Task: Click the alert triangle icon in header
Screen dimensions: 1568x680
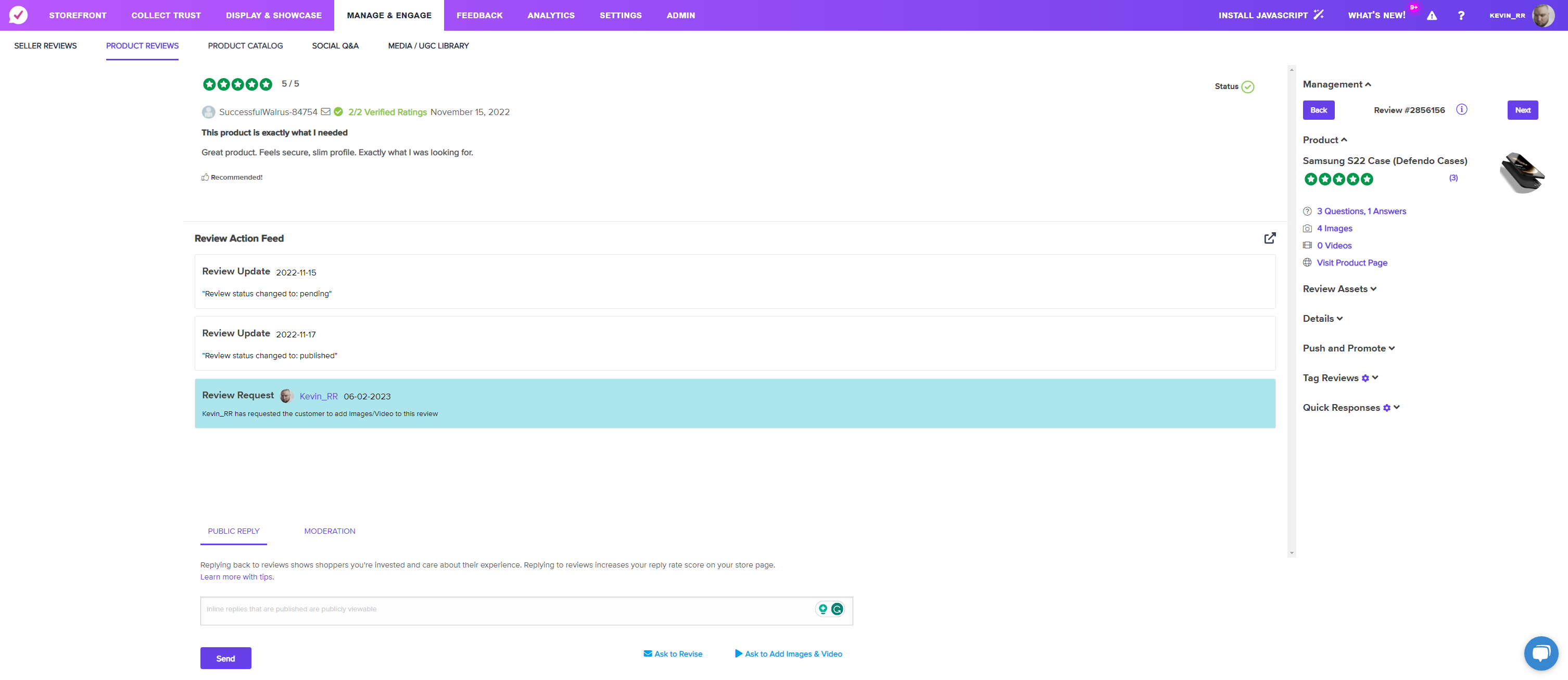Action: point(1432,15)
